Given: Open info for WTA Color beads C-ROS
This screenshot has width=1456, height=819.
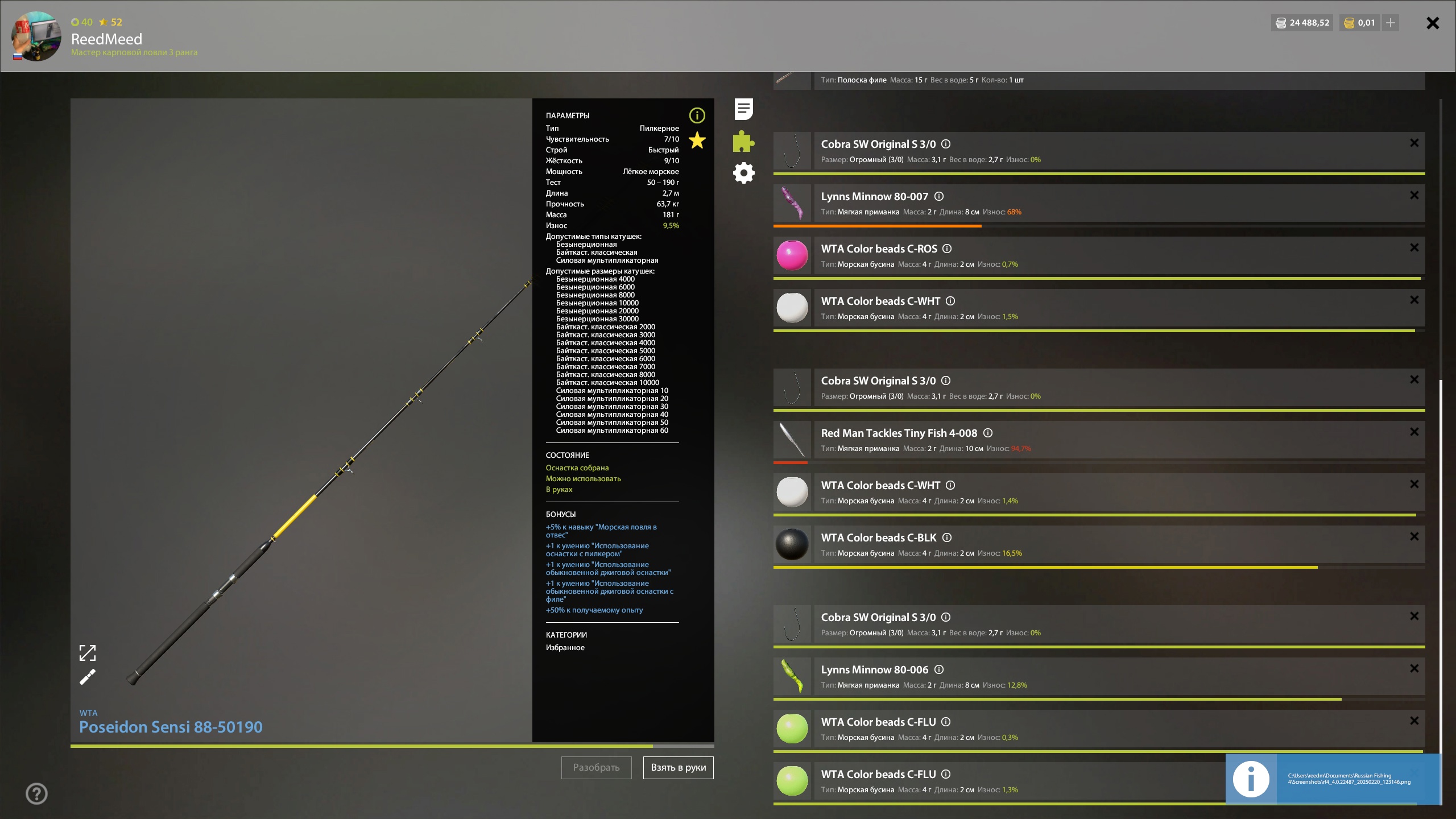Looking at the screenshot, I should pyautogui.click(x=947, y=249).
